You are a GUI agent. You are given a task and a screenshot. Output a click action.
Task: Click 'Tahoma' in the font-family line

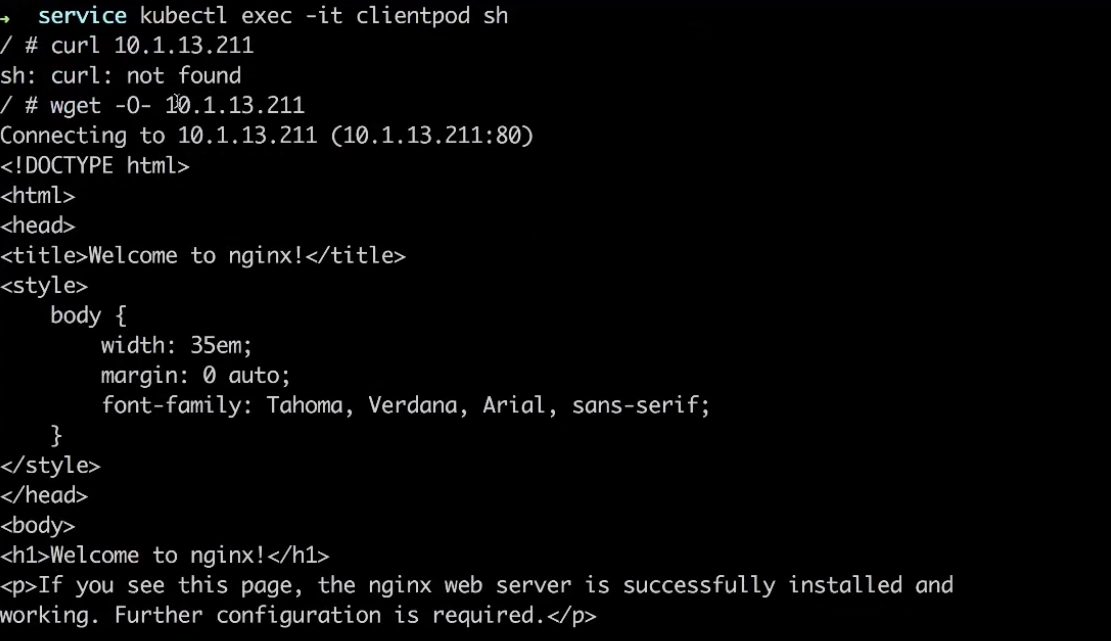(305, 405)
